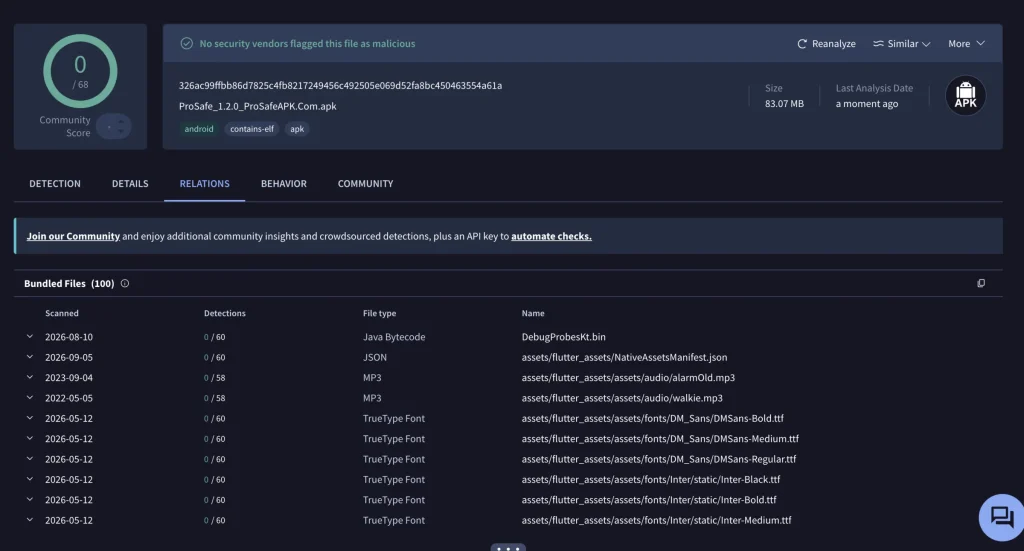Click the DMSans-Regular.ttf file path
The image size is (1024, 551).
(659, 459)
